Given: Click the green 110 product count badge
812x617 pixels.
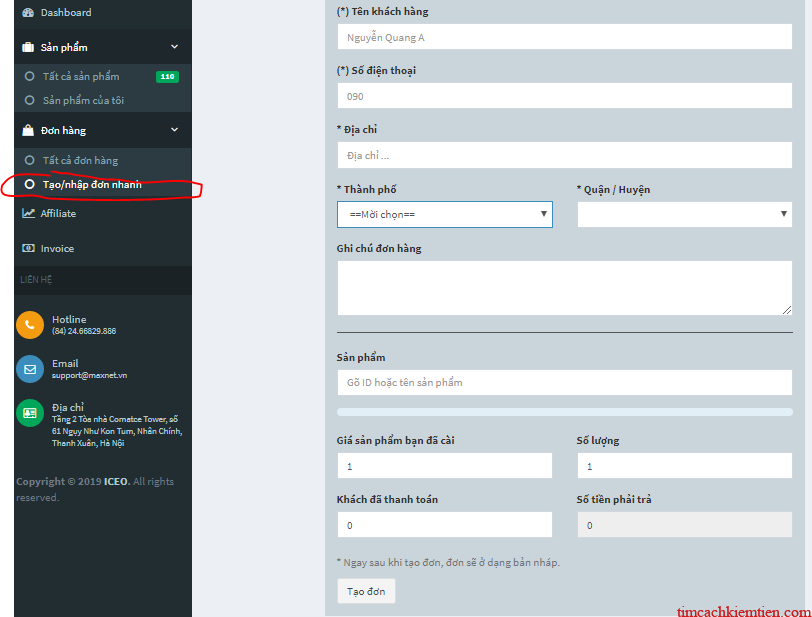Looking at the screenshot, I should (167, 77).
